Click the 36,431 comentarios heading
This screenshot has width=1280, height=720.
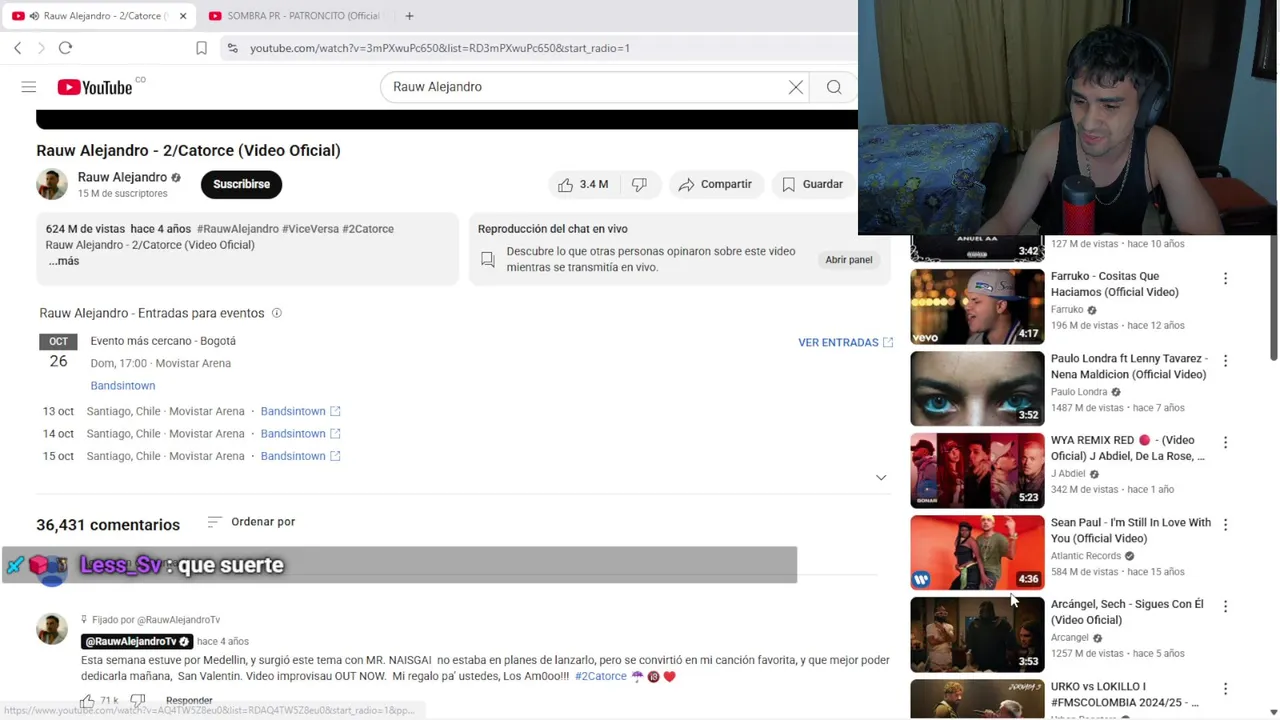point(108,525)
